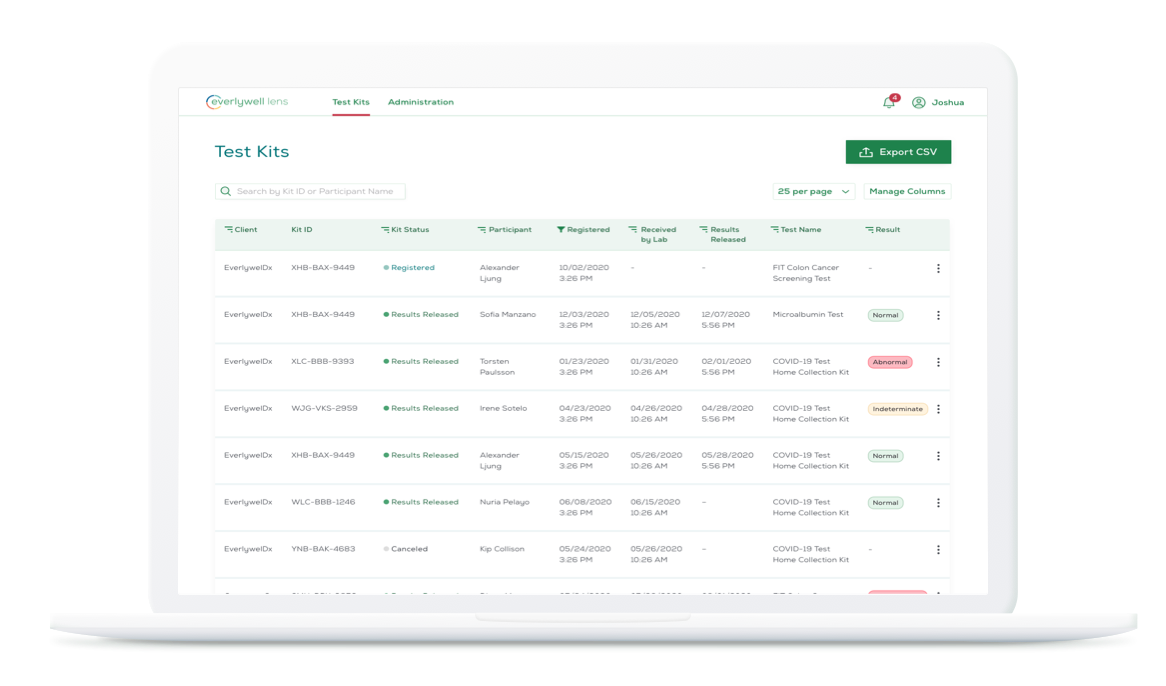Click kit ID WJG-VKS-2959
Screen dimensions: 1166x686
(x=324, y=408)
